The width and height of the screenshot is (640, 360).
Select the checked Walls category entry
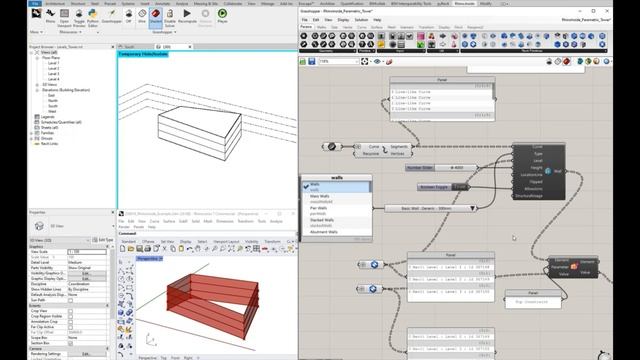pyautogui.click(x=336, y=187)
